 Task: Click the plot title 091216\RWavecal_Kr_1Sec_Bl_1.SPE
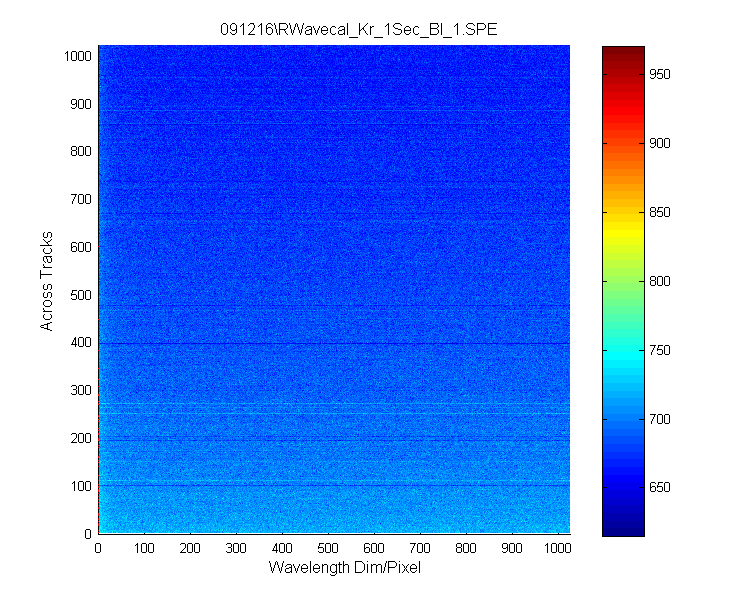[x=359, y=30]
